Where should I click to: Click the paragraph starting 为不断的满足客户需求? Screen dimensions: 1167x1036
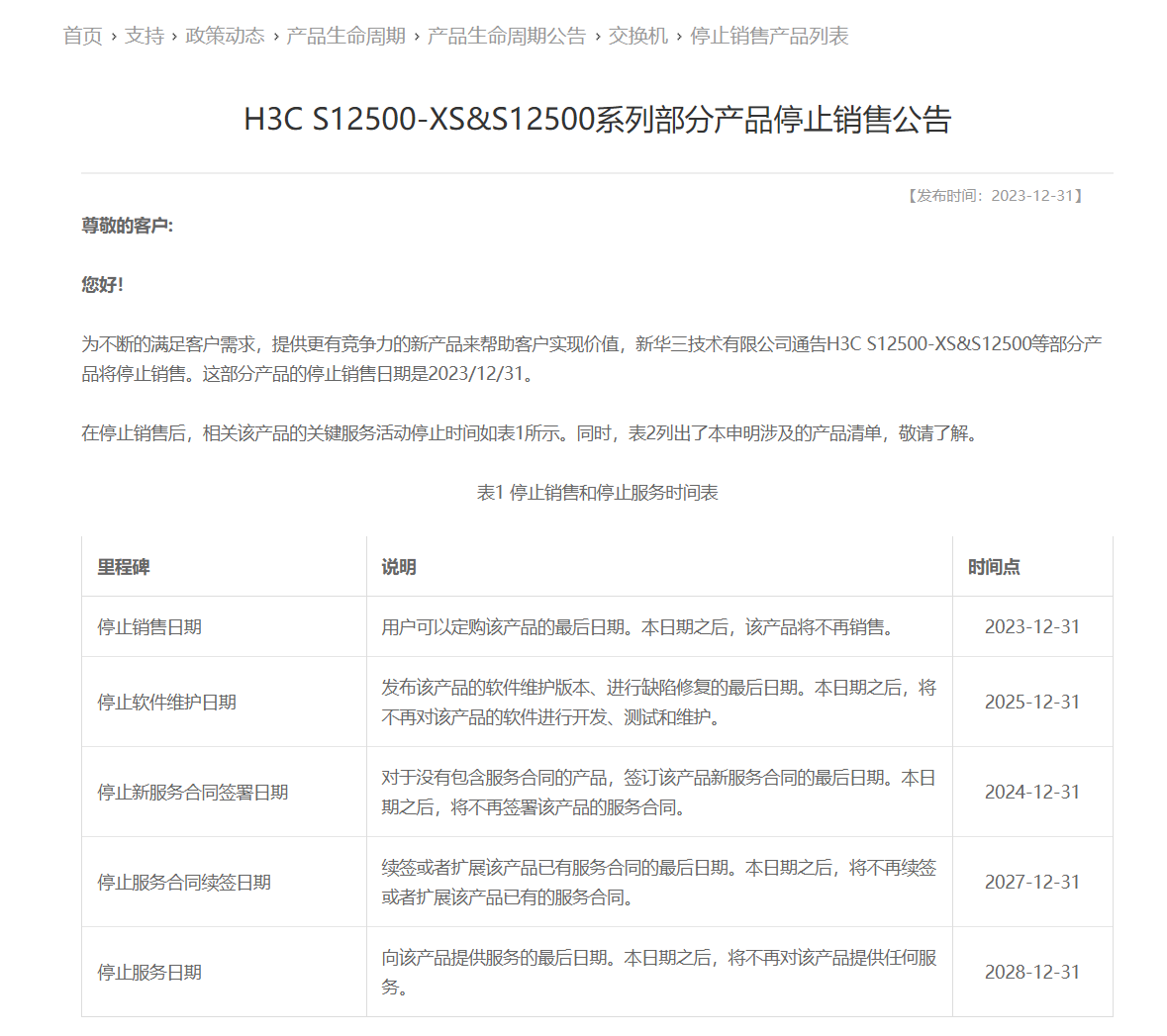coord(592,359)
